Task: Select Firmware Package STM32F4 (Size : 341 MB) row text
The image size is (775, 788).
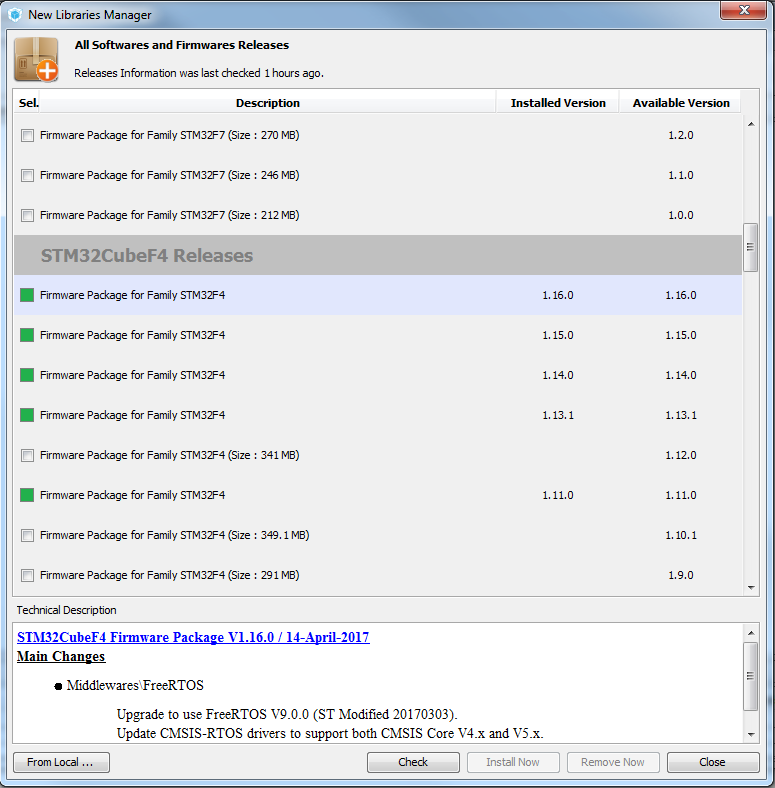Action: tap(169, 455)
